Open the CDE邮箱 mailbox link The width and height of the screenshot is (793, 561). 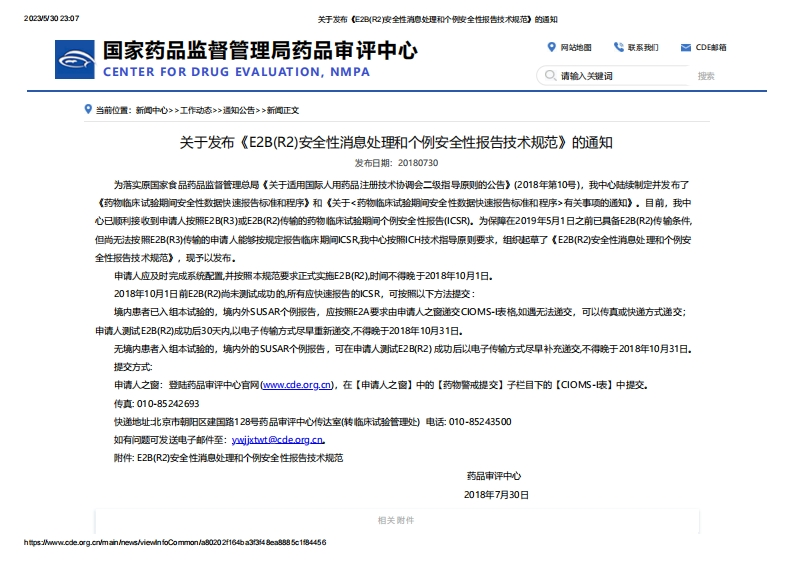click(711, 47)
